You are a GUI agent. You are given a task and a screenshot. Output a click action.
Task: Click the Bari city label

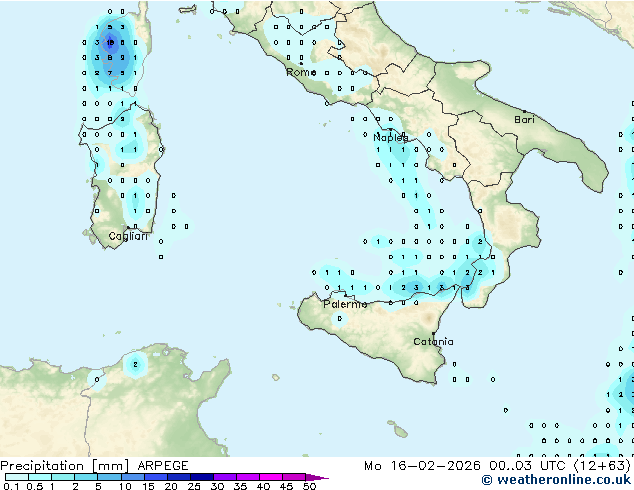point(524,119)
